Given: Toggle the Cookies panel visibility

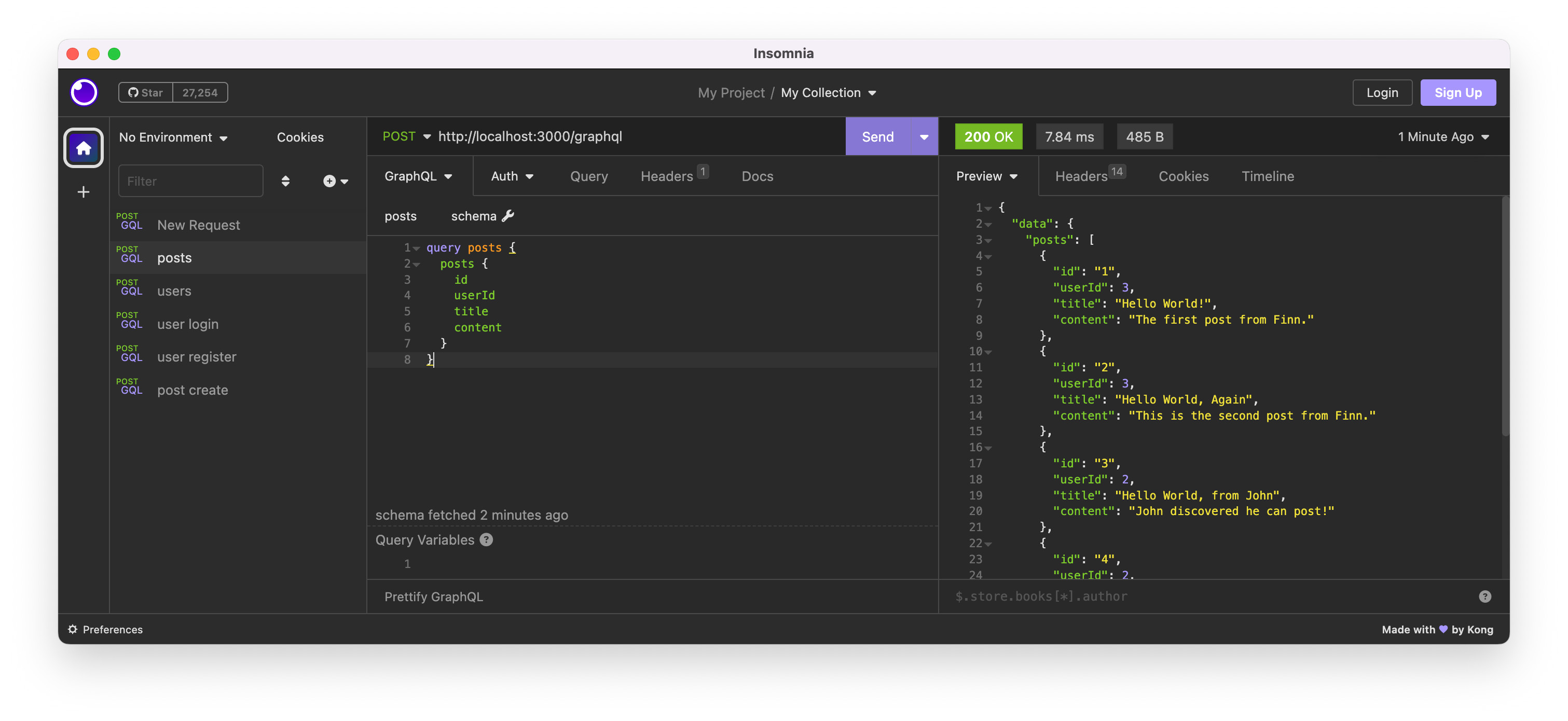Looking at the screenshot, I should point(1184,175).
